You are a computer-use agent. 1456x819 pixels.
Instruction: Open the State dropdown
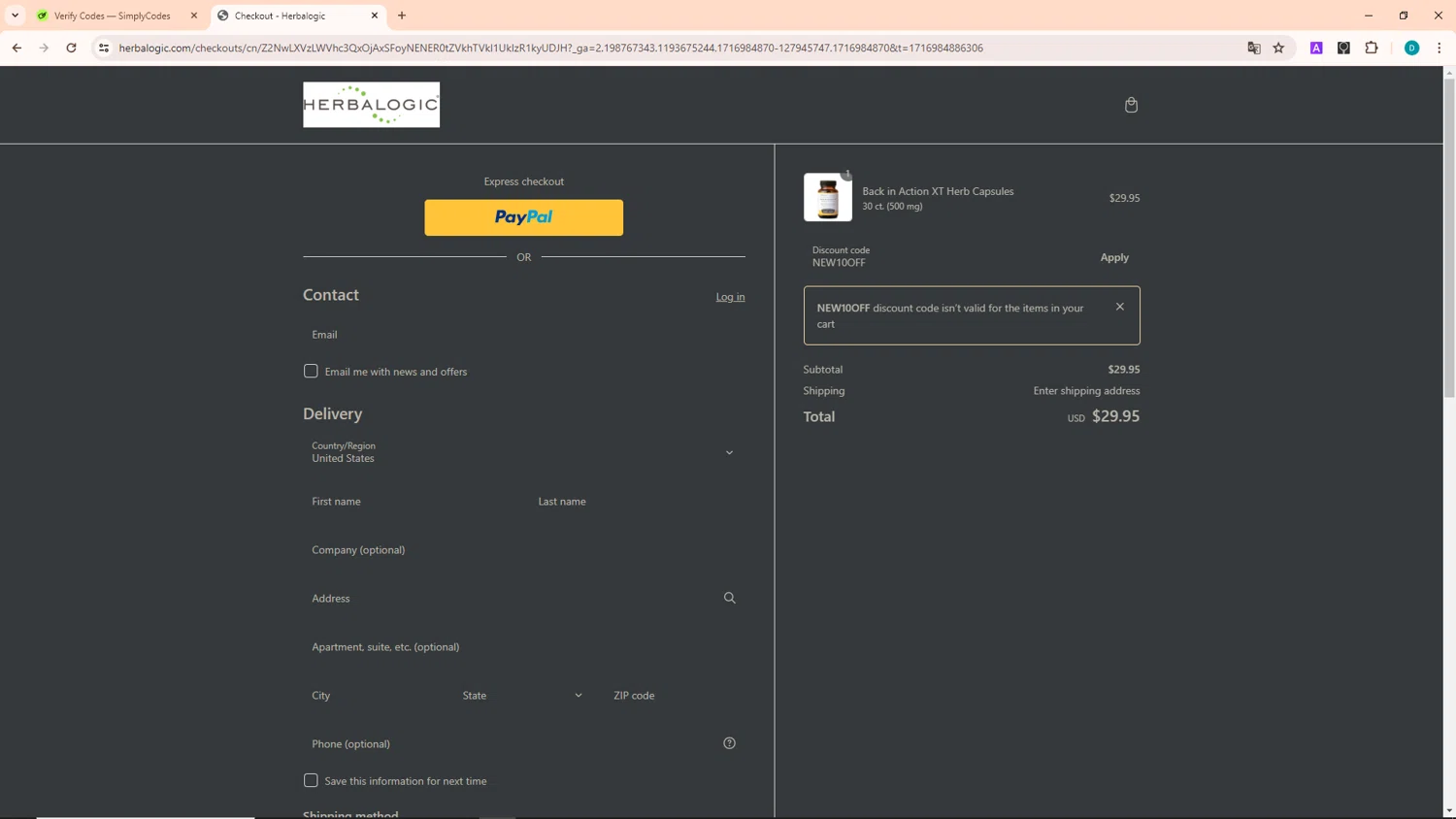[523, 695]
